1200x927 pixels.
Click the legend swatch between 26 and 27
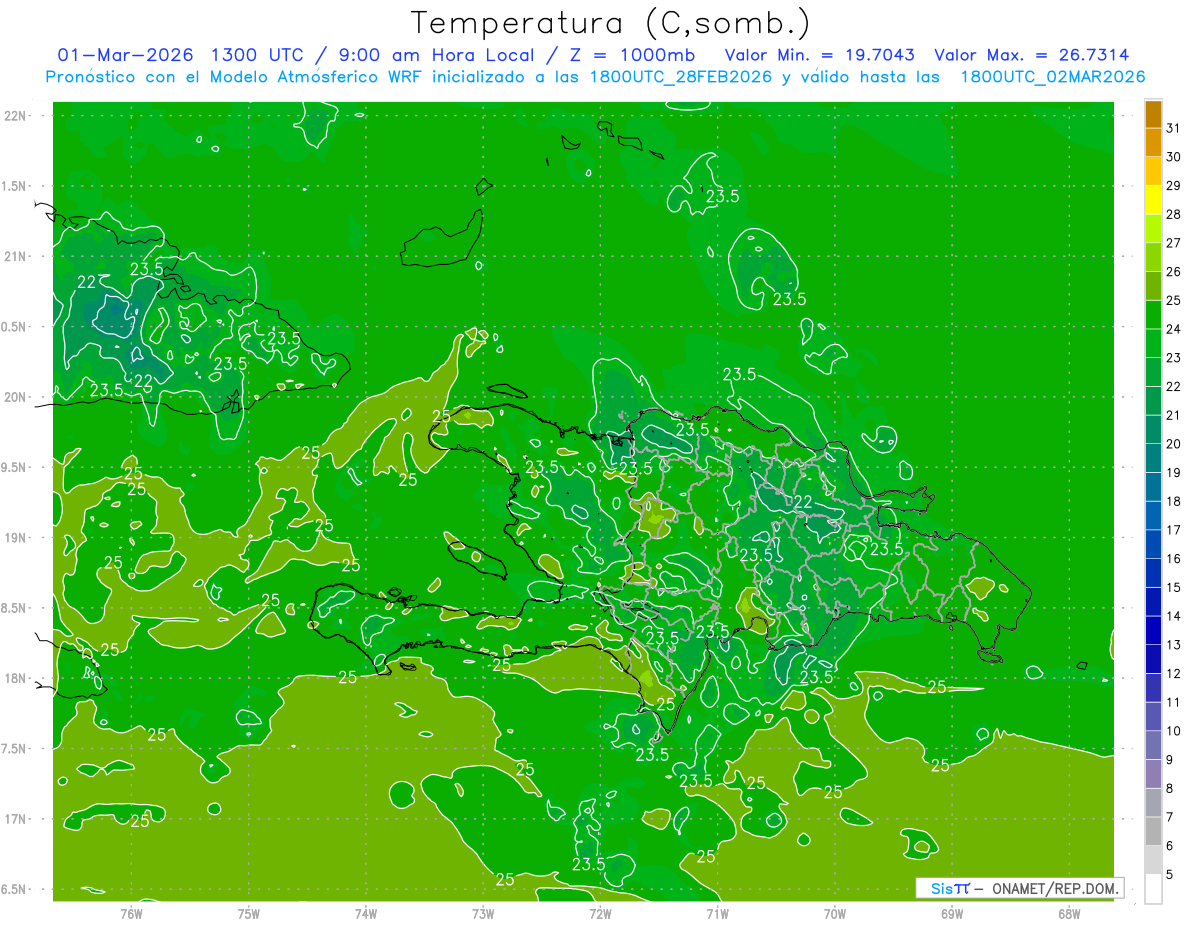[x=1153, y=258]
